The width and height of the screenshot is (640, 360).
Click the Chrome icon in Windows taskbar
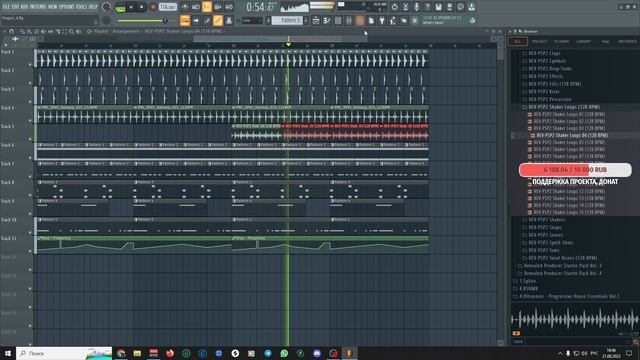coord(121,353)
